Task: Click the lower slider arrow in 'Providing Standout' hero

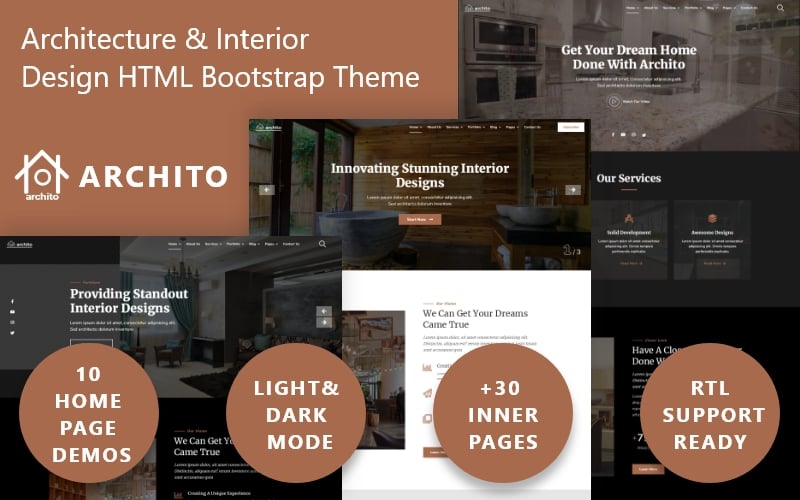Action: [324, 322]
